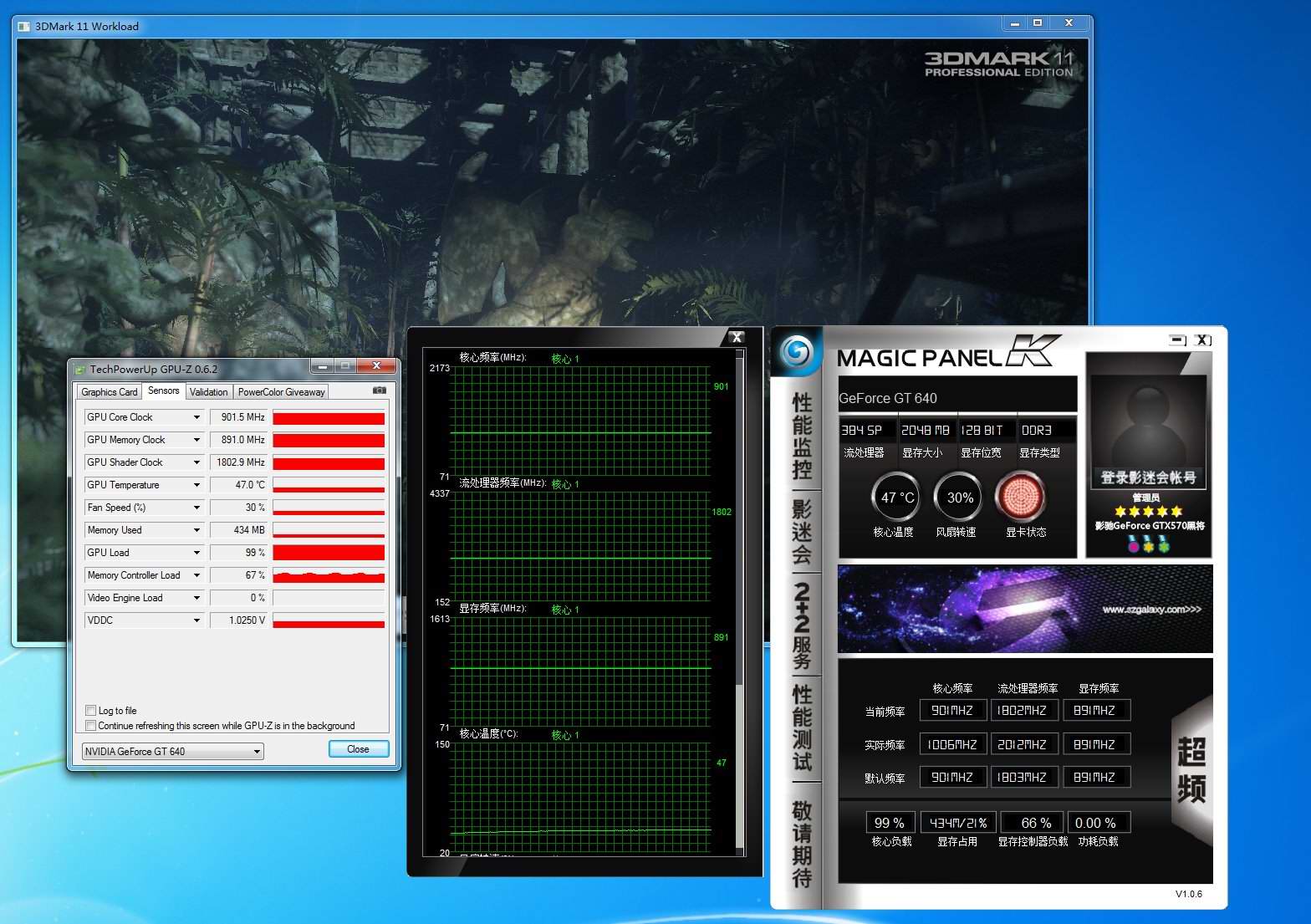The width and height of the screenshot is (1311, 924).
Task: Expand the GPU Core Clock dropdown
Action: tap(196, 417)
